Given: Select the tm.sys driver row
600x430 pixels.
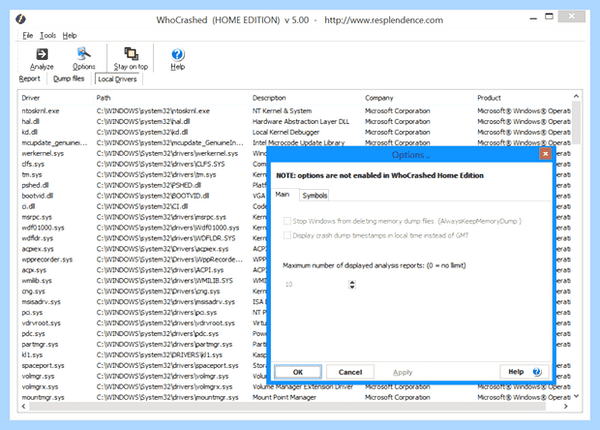Looking at the screenshot, I should point(143,175).
